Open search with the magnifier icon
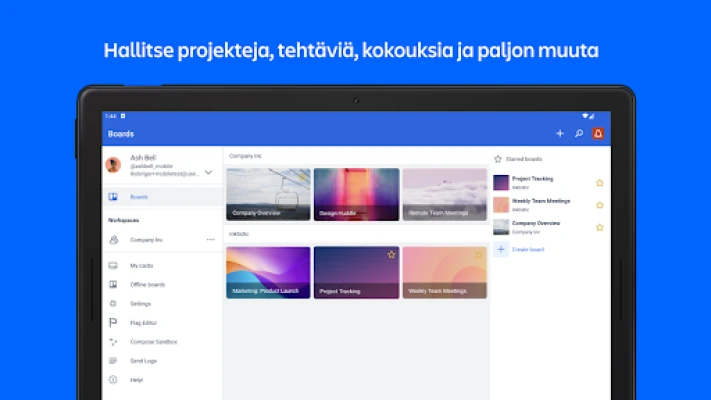 (579, 133)
